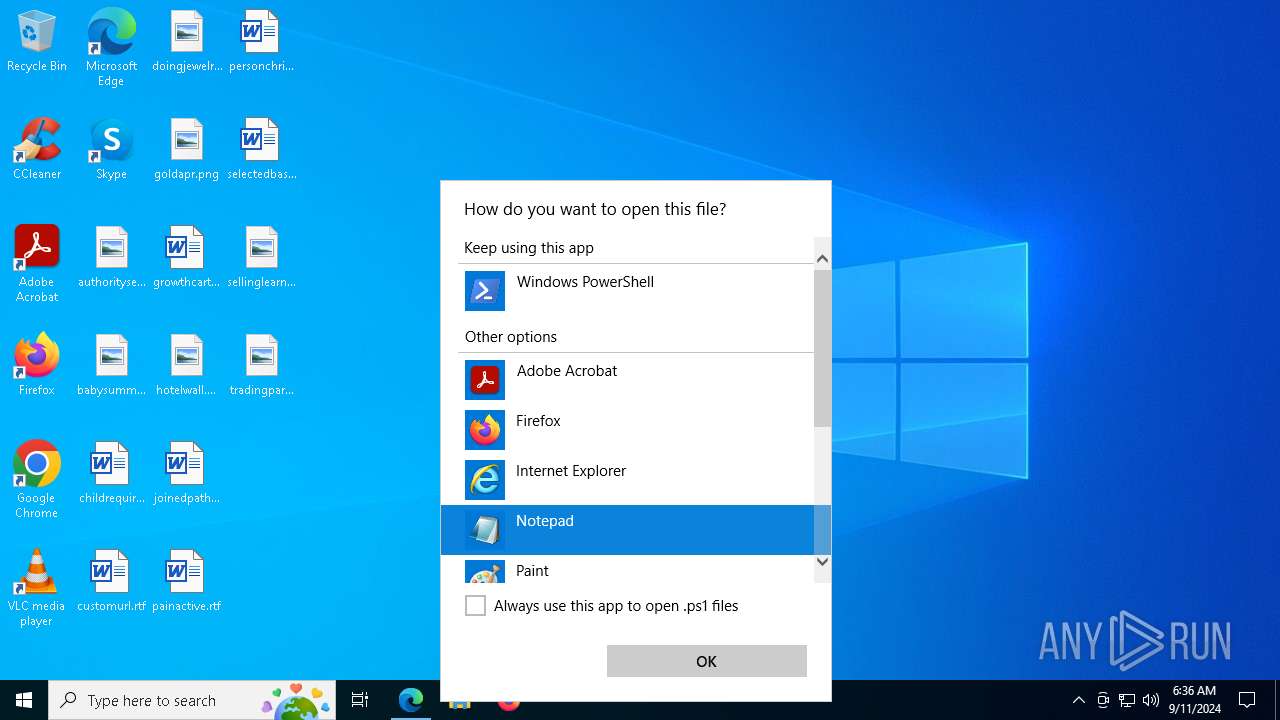The height and width of the screenshot is (720, 1280).
Task: Select sellinglearn... image file on desktop
Action: [x=261, y=257]
